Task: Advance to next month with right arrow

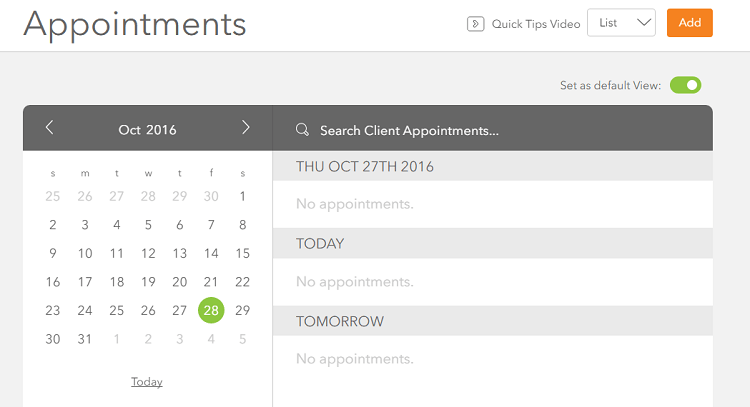Action: (245, 127)
